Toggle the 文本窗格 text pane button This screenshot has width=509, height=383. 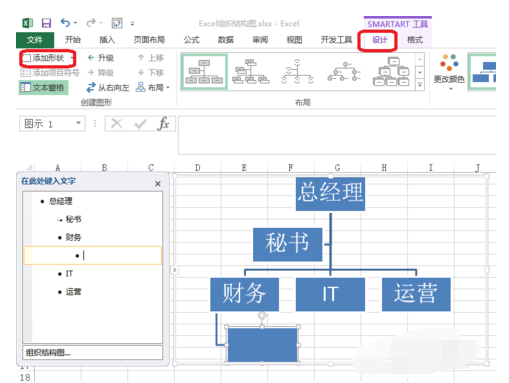pyautogui.click(x=43, y=88)
